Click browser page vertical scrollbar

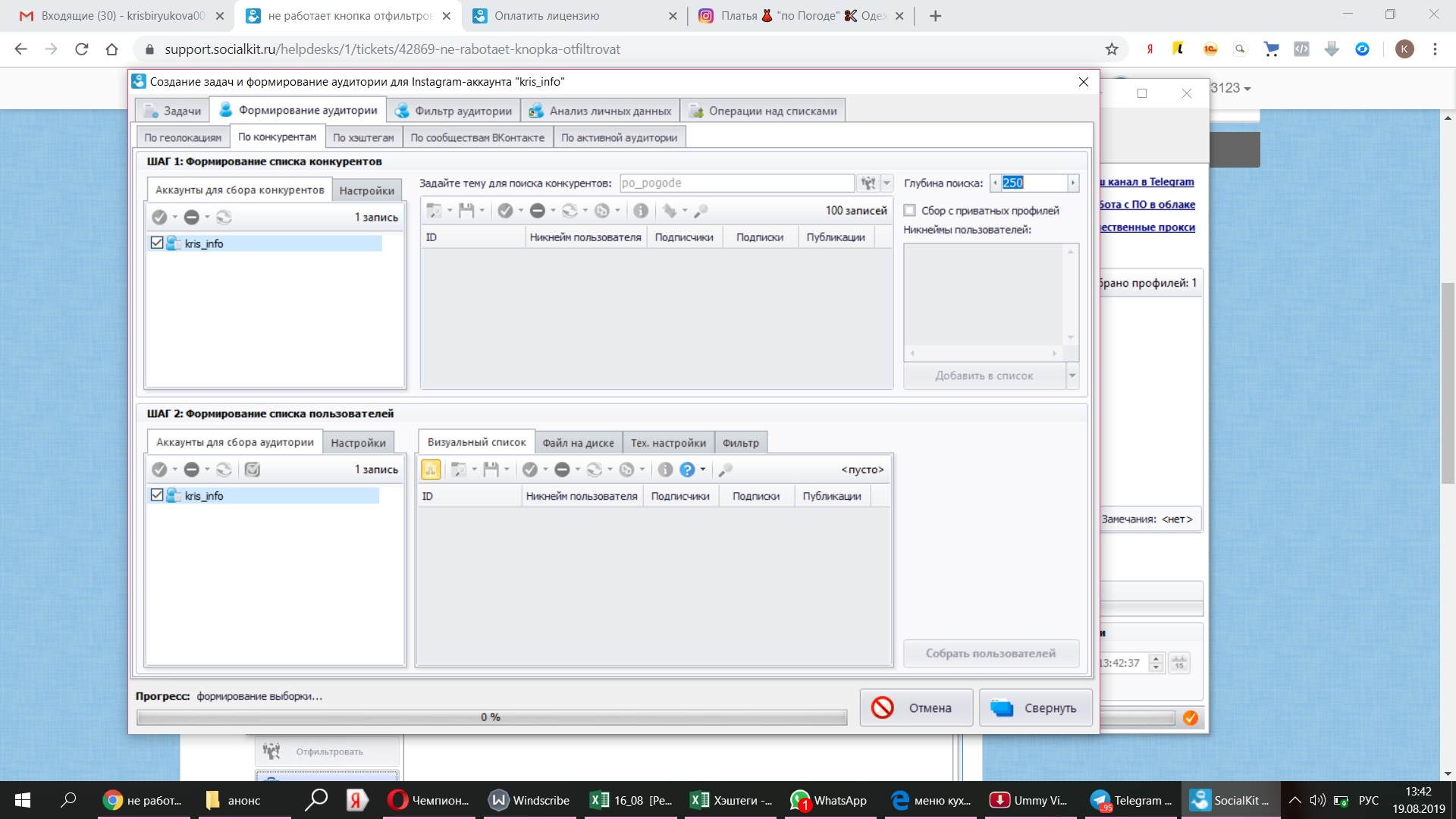[1448, 382]
